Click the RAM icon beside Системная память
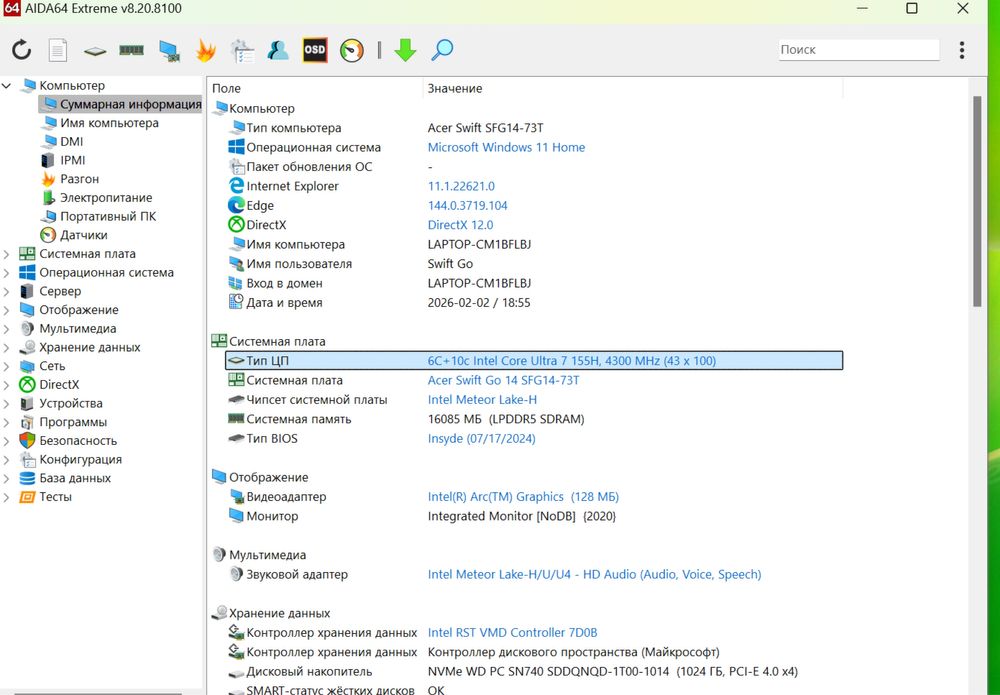The image size is (1000, 695). coord(236,419)
